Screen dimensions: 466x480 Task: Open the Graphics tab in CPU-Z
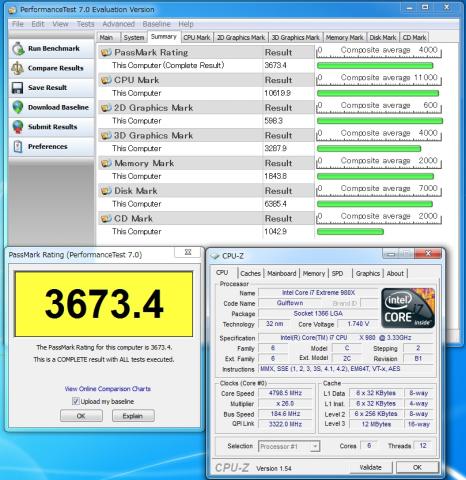click(368, 274)
